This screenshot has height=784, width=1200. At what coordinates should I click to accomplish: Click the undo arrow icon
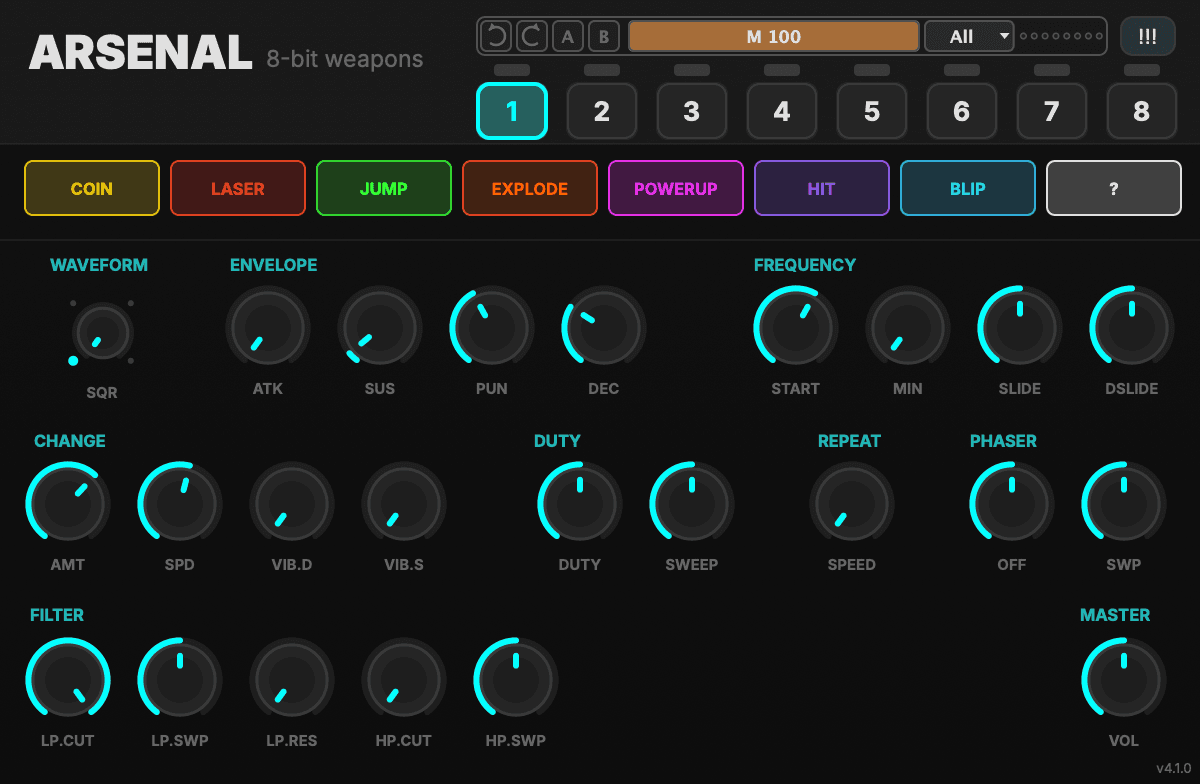pyautogui.click(x=496, y=37)
